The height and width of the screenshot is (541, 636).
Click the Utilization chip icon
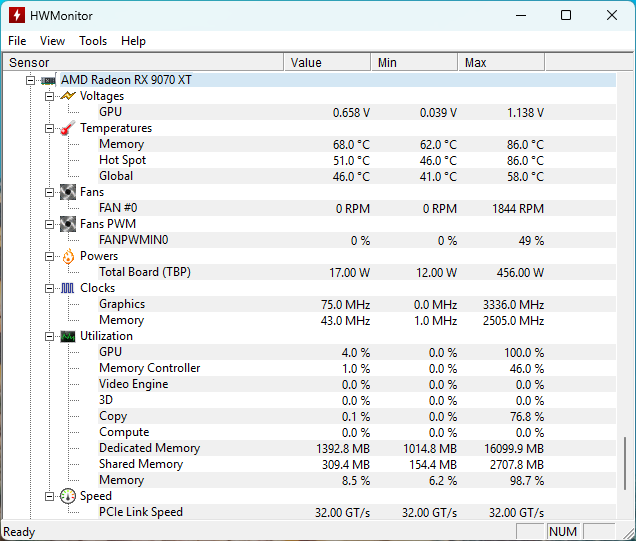click(x=68, y=336)
